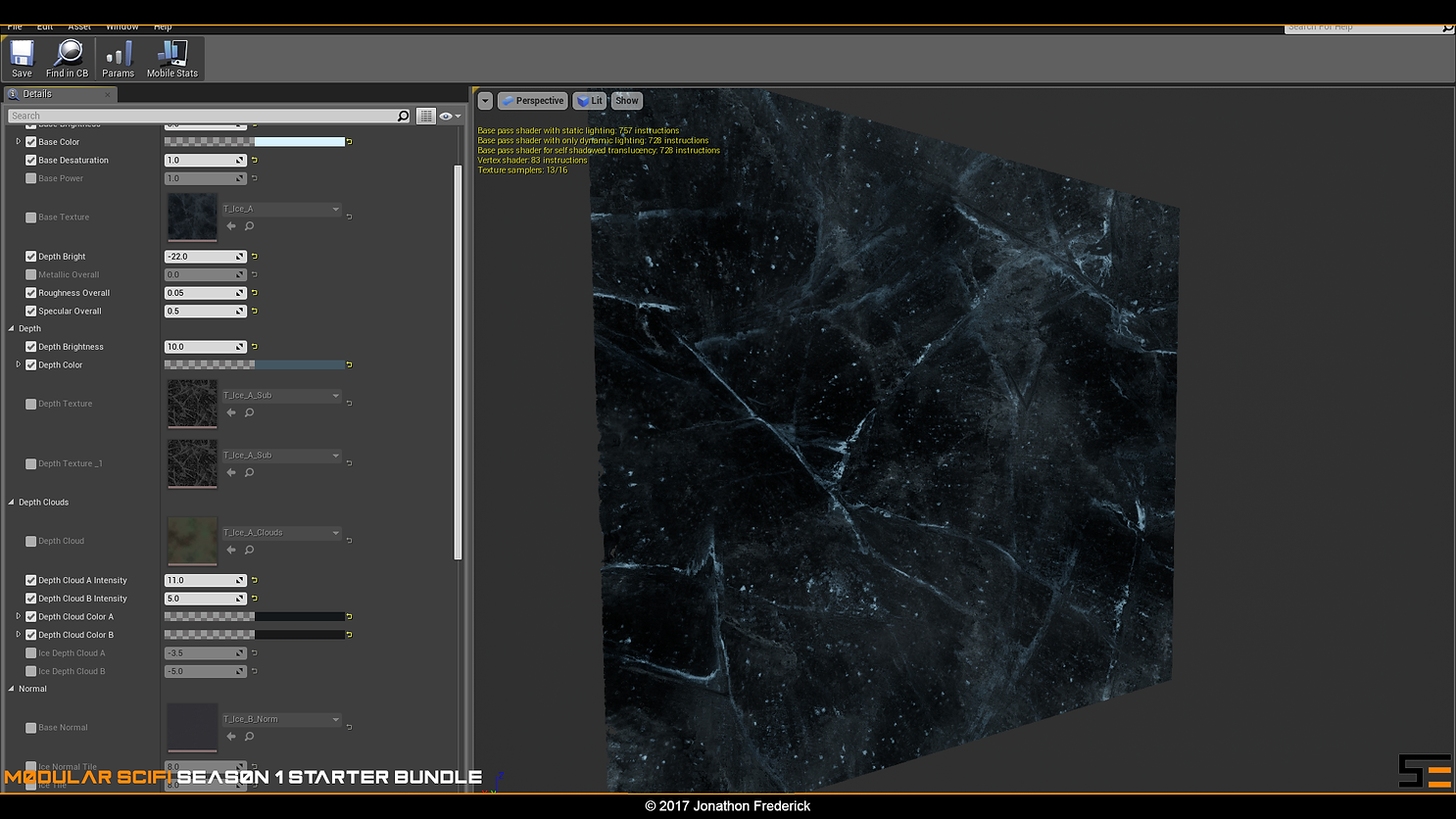Viewport: 1456px width, 819px height.
Task: Browse to T_Ice_A in Content Browser
Action: [249, 226]
